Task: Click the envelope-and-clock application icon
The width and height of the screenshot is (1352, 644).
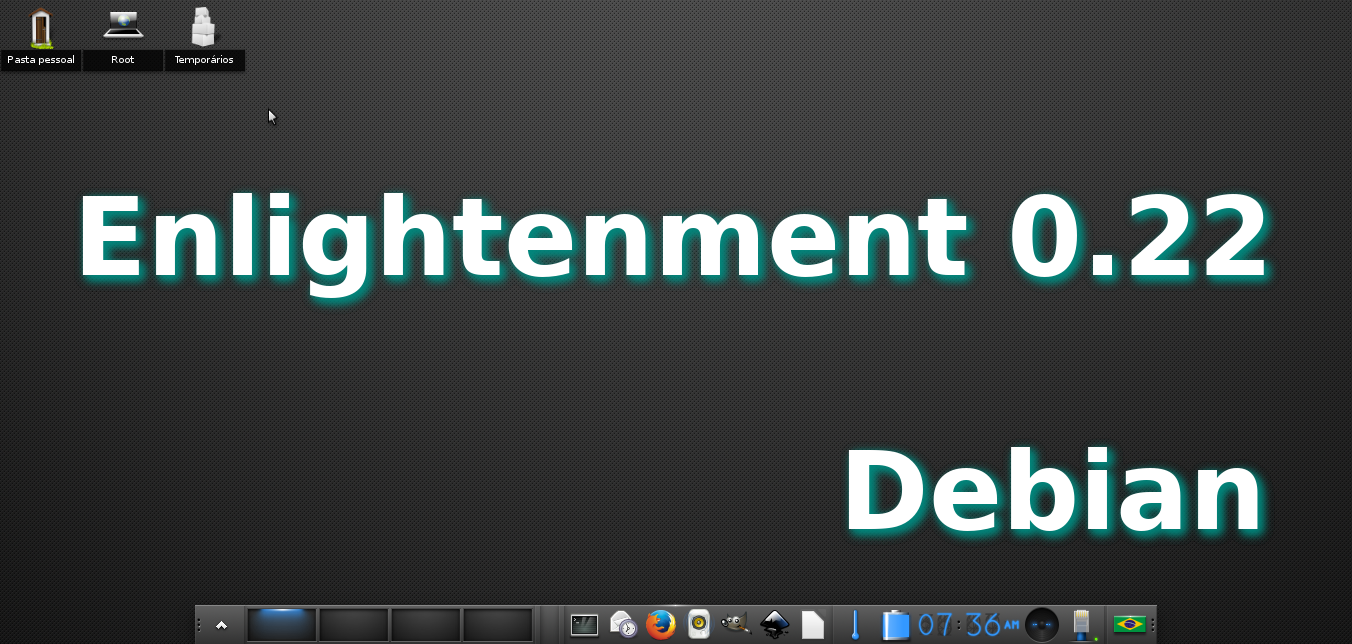Action: coord(621,624)
